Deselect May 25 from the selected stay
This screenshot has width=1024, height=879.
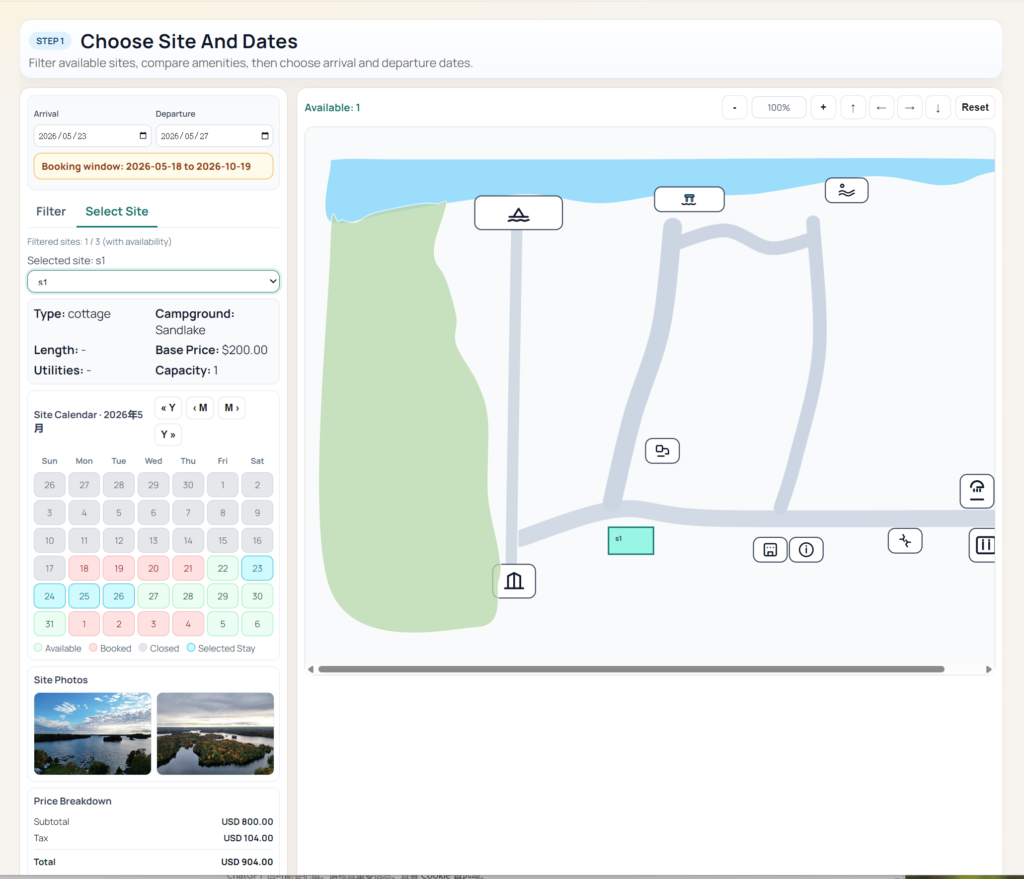click(x=84, y=596)
